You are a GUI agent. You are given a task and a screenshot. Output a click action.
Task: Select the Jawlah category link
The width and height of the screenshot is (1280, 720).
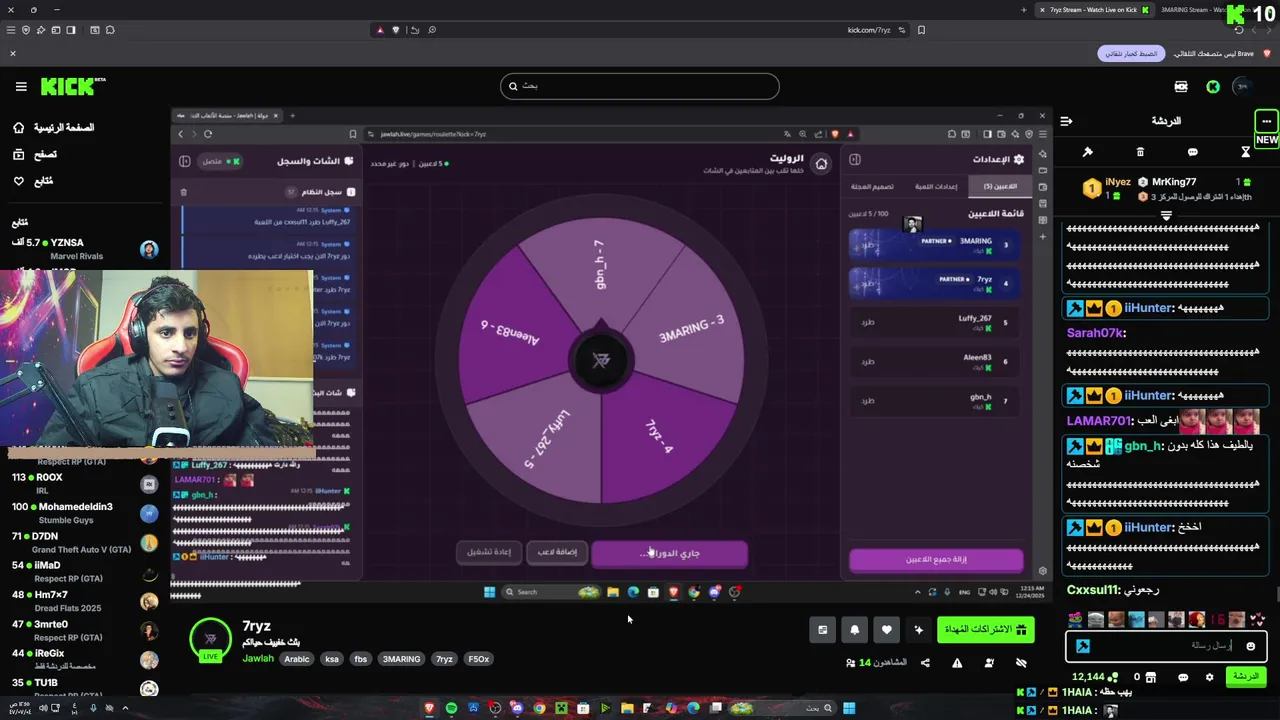point(257,659)
